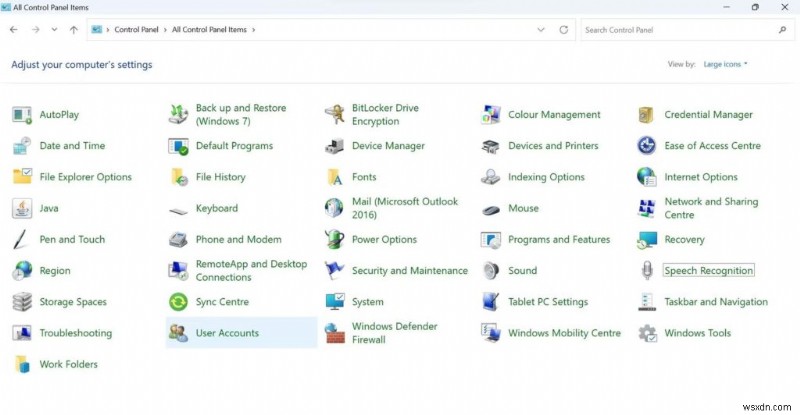Open the Network and Sharing Centre icon
Screen dimensions: 800x415
pos(646,208)
